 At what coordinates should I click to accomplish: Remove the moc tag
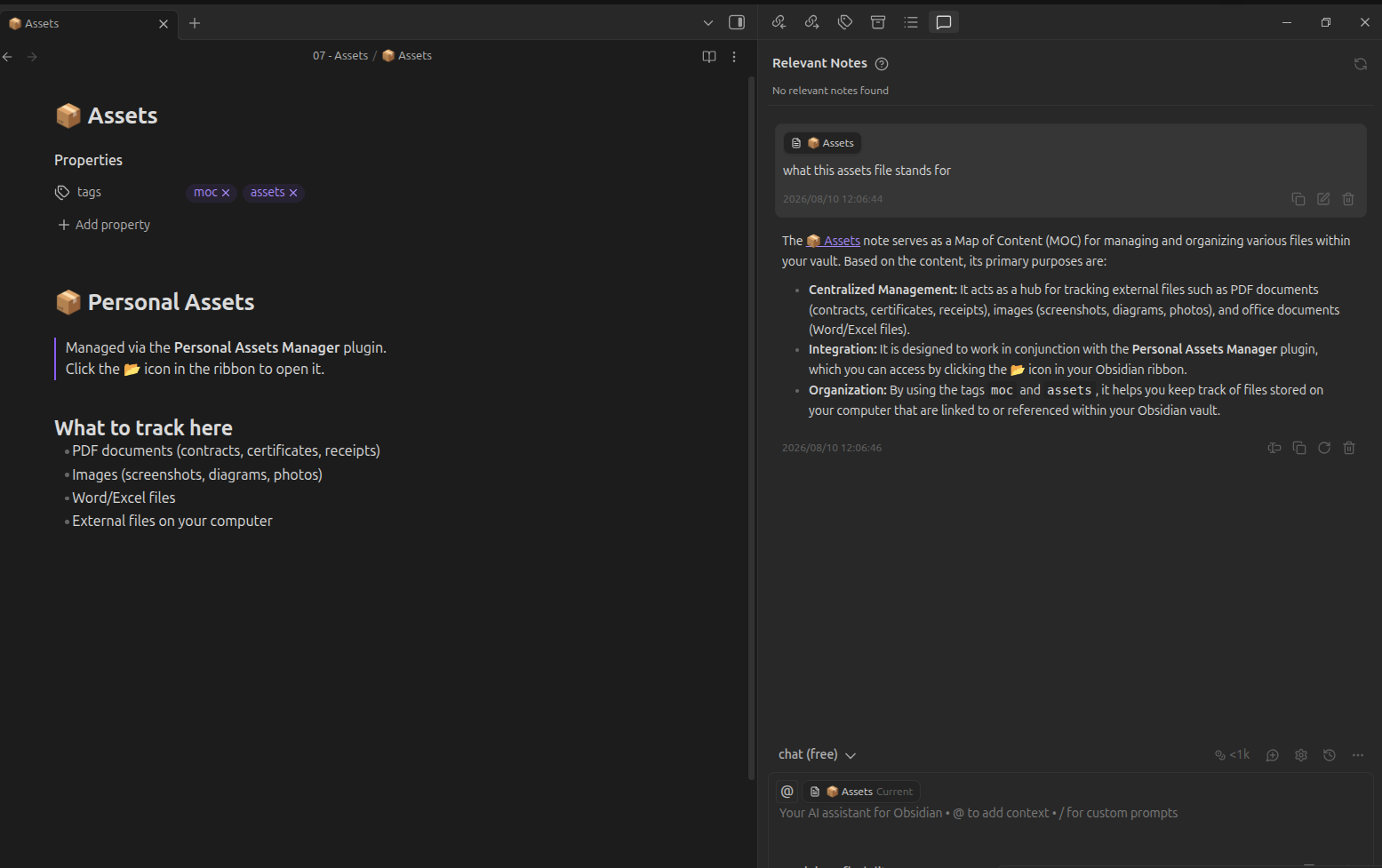[226, 193]
